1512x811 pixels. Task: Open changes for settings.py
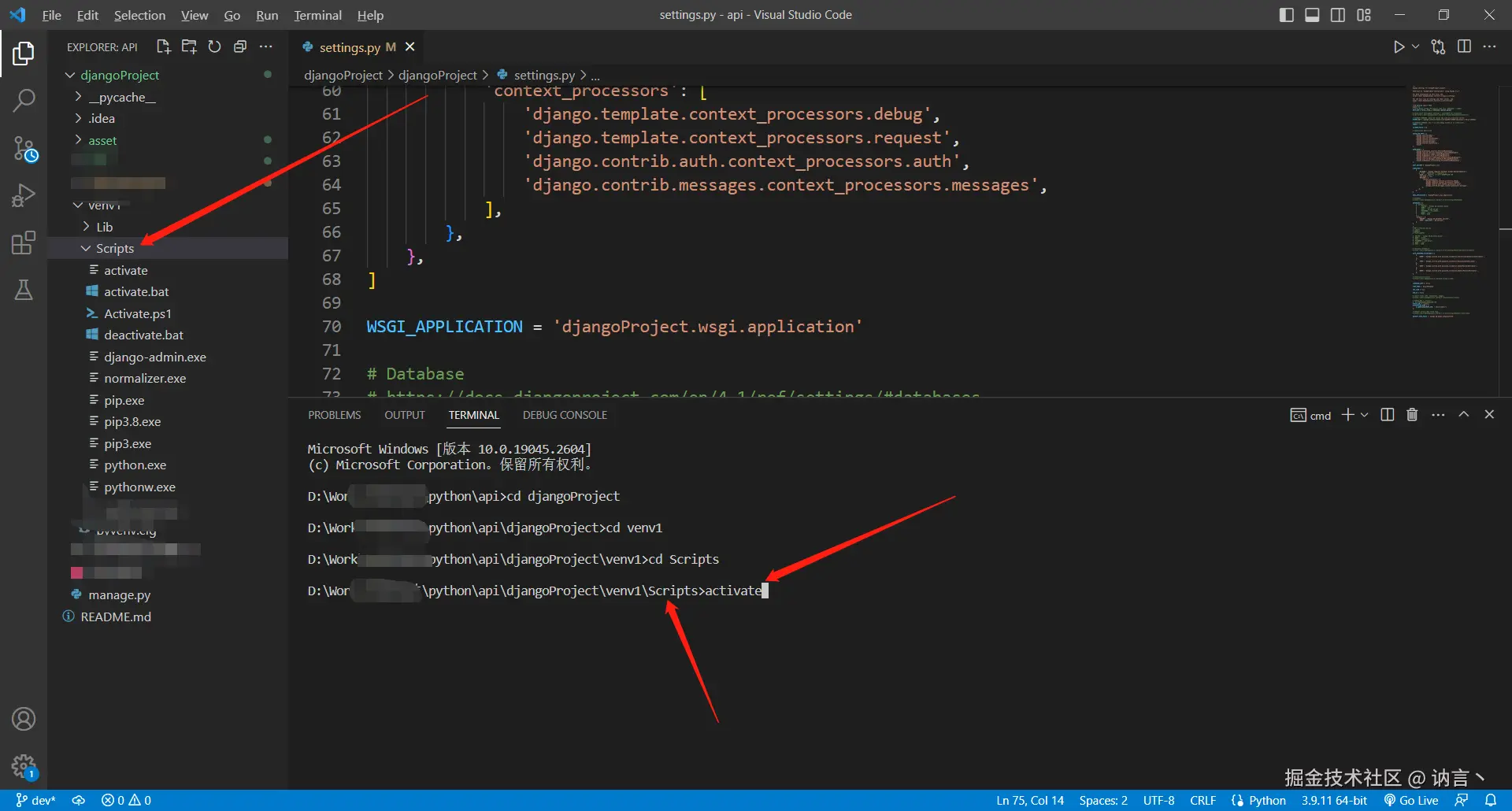pos(1438,46)
